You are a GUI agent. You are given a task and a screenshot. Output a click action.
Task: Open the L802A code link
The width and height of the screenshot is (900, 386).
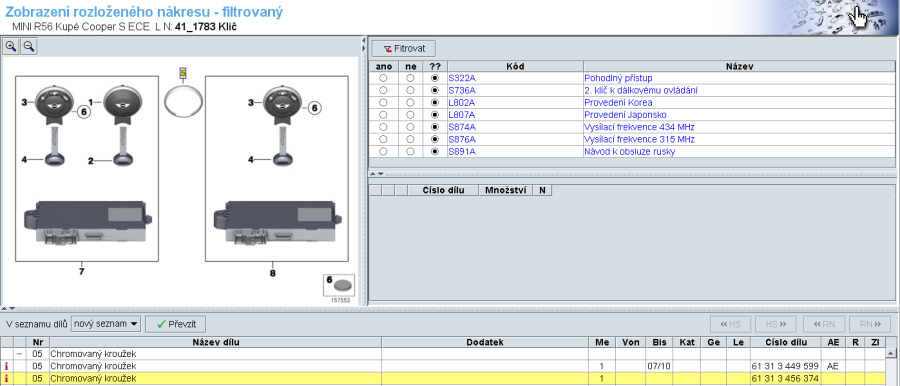[x=462, y=102]
